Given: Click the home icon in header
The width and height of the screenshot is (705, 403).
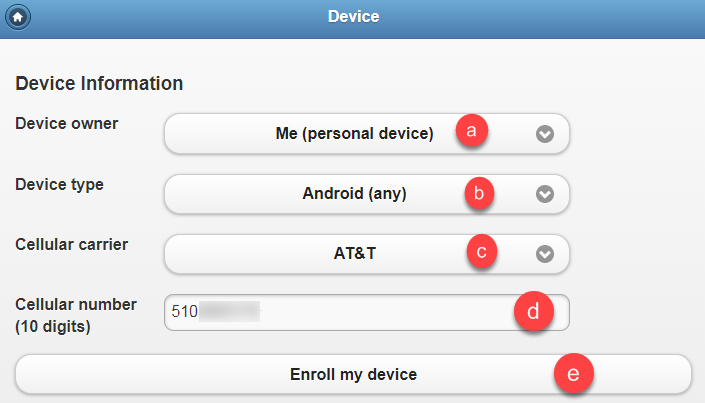Looking at the screenshot, I should (18, 16).
